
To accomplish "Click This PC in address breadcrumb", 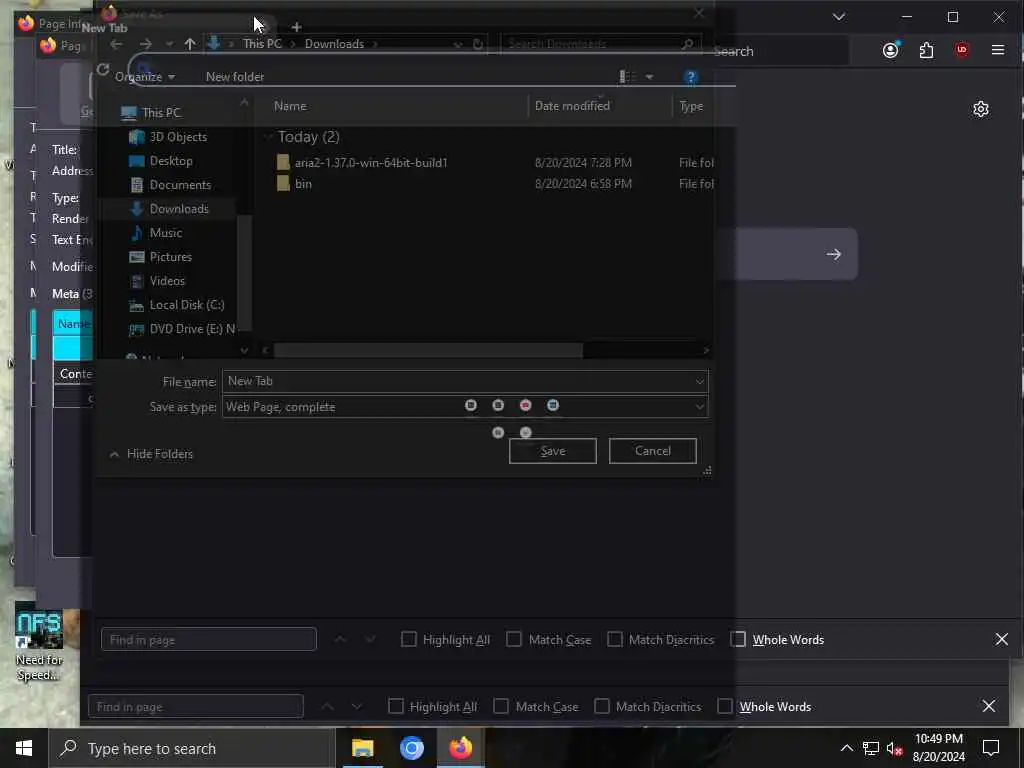I will point(262,44).
